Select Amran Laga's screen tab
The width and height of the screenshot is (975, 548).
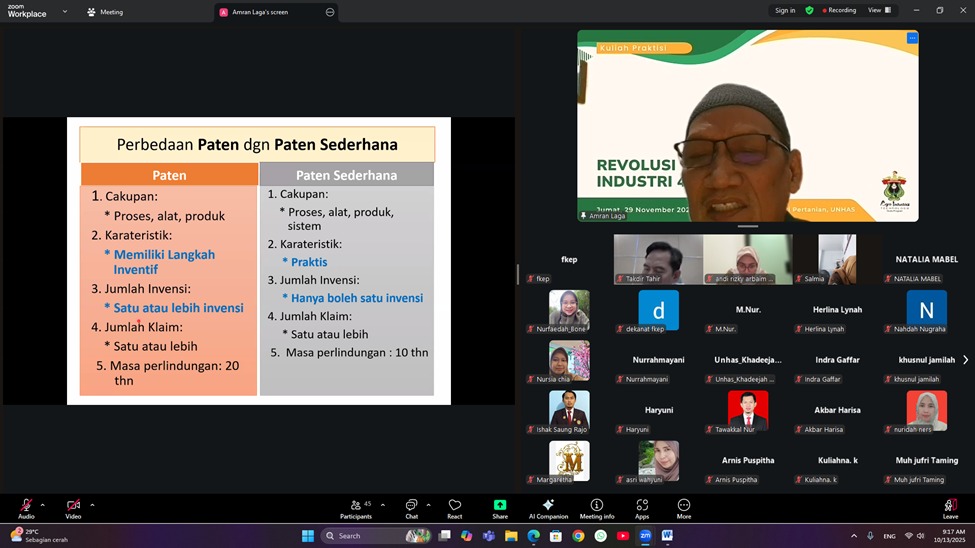pyautogui.click(x=266, y=12)
